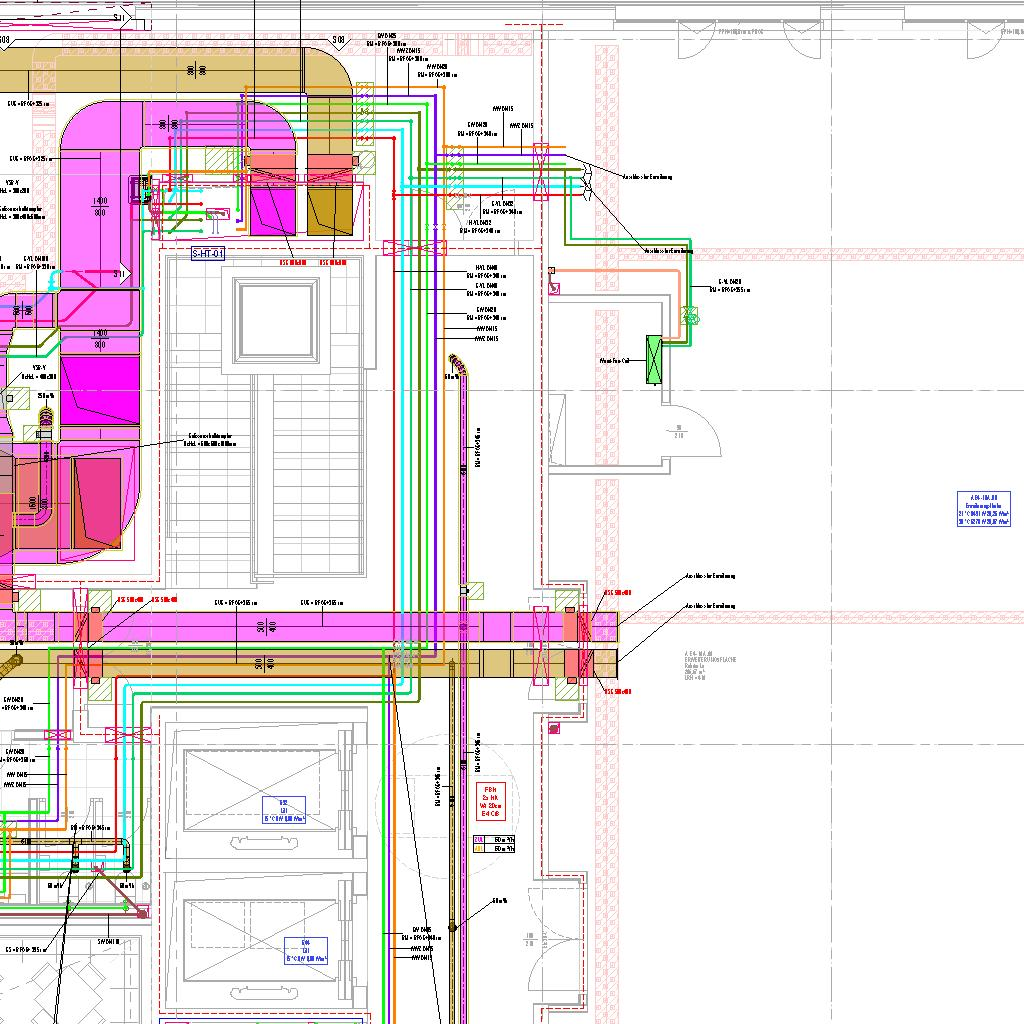Select the magenta crossed damper on the horizontal pipe bundle

click(x=541, y=171)
